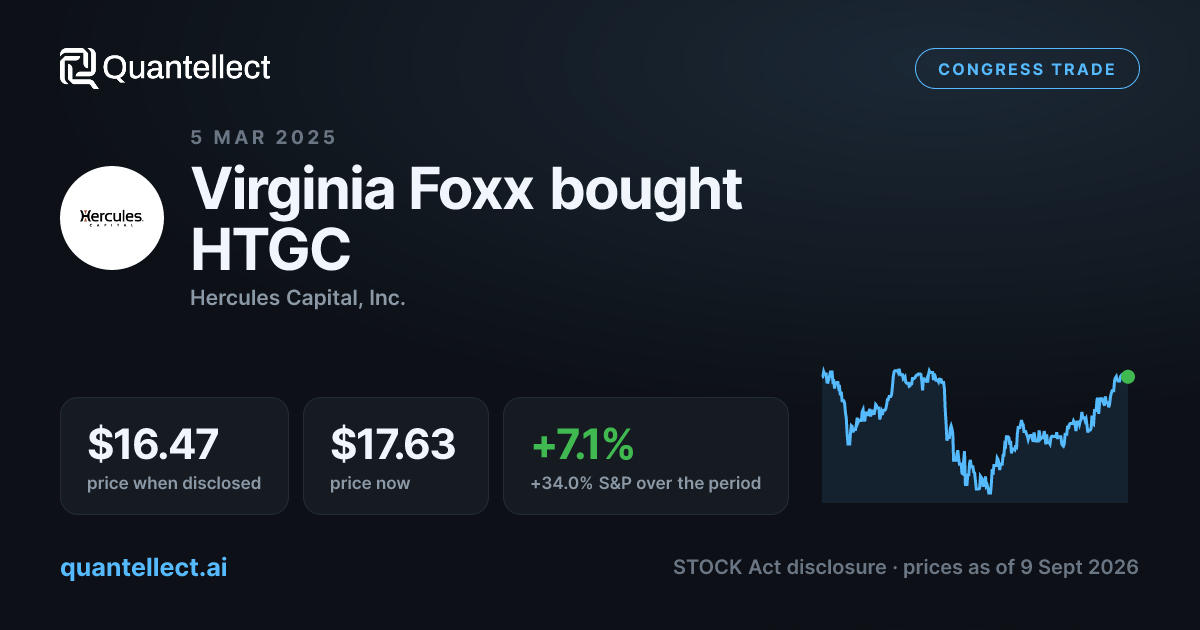Click the green end point on chart
Image resolution: width=1200 pixels, height=630 pixels.
point(1128,377)
